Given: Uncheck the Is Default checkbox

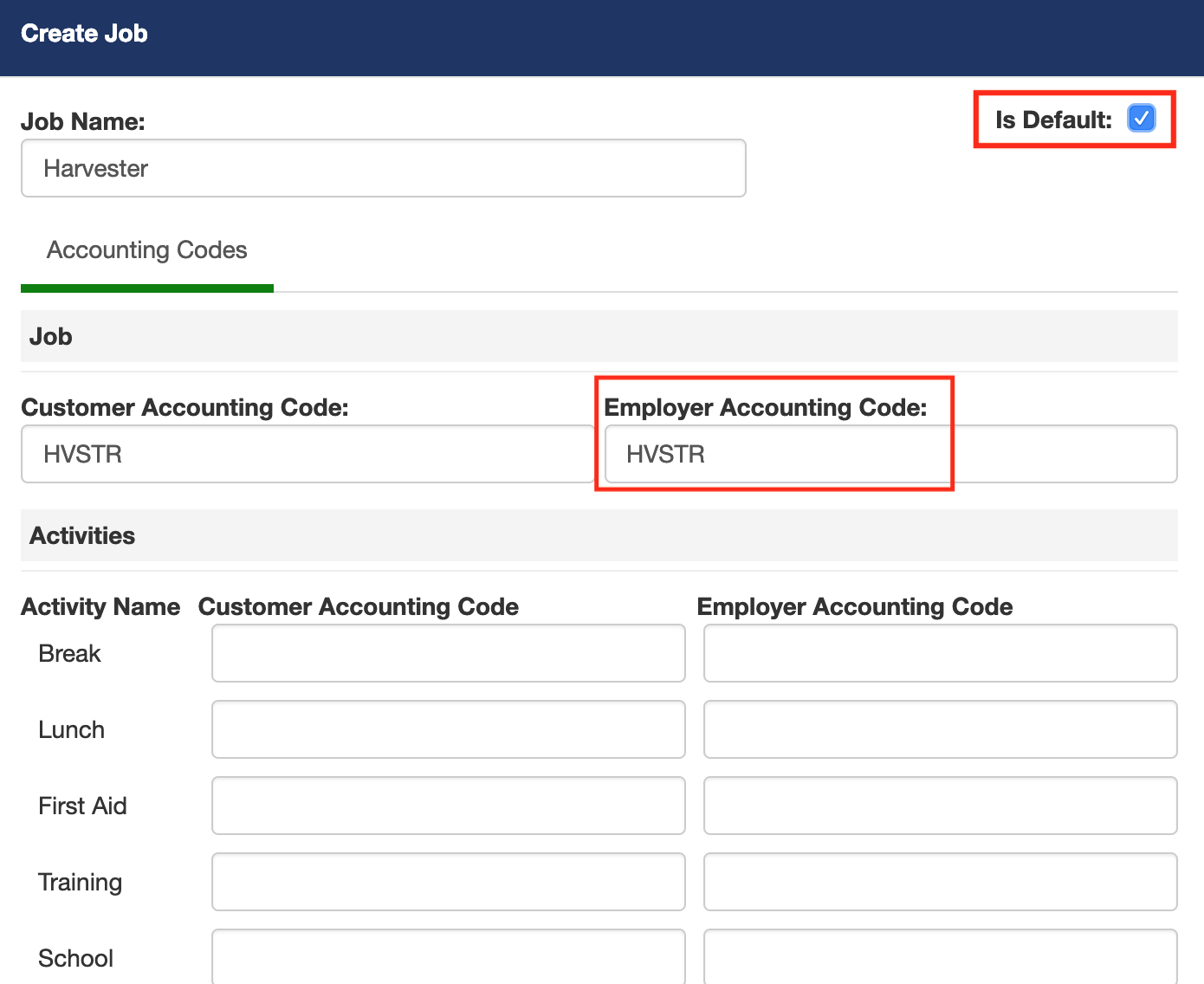Looking at the screenshot, I should (x=1141, y=118).
